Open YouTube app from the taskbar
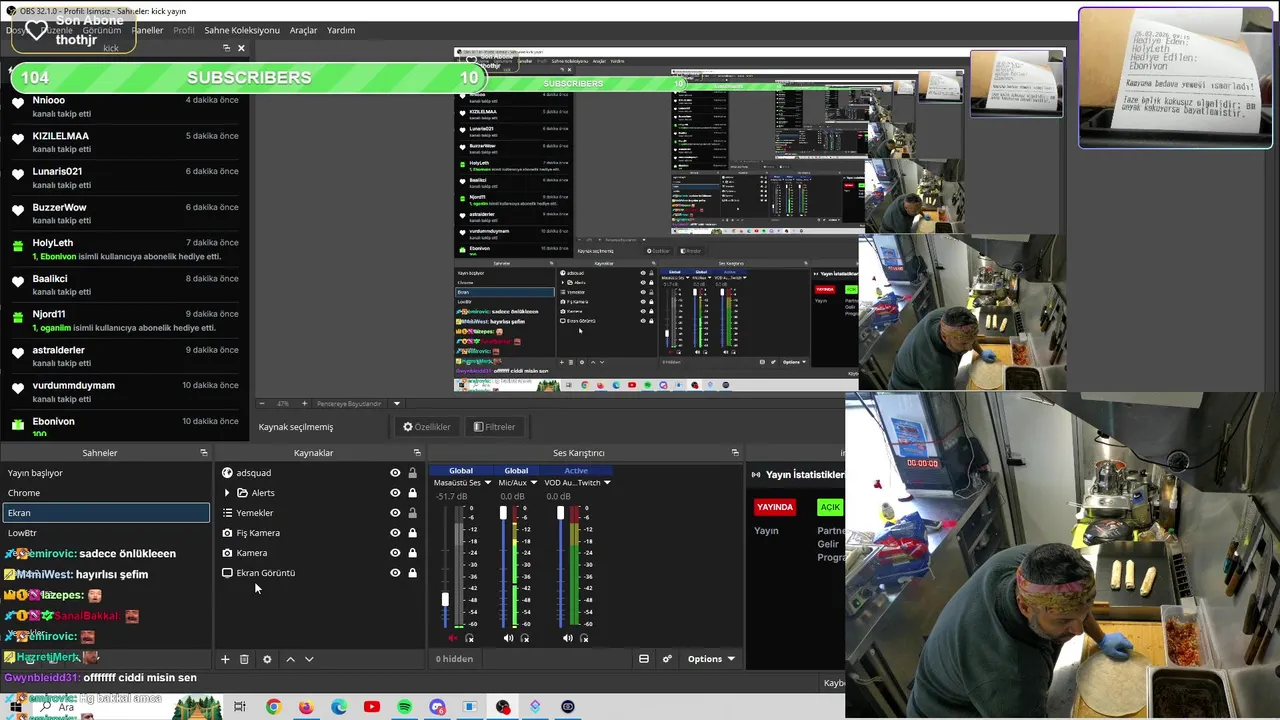 [372, 707]
